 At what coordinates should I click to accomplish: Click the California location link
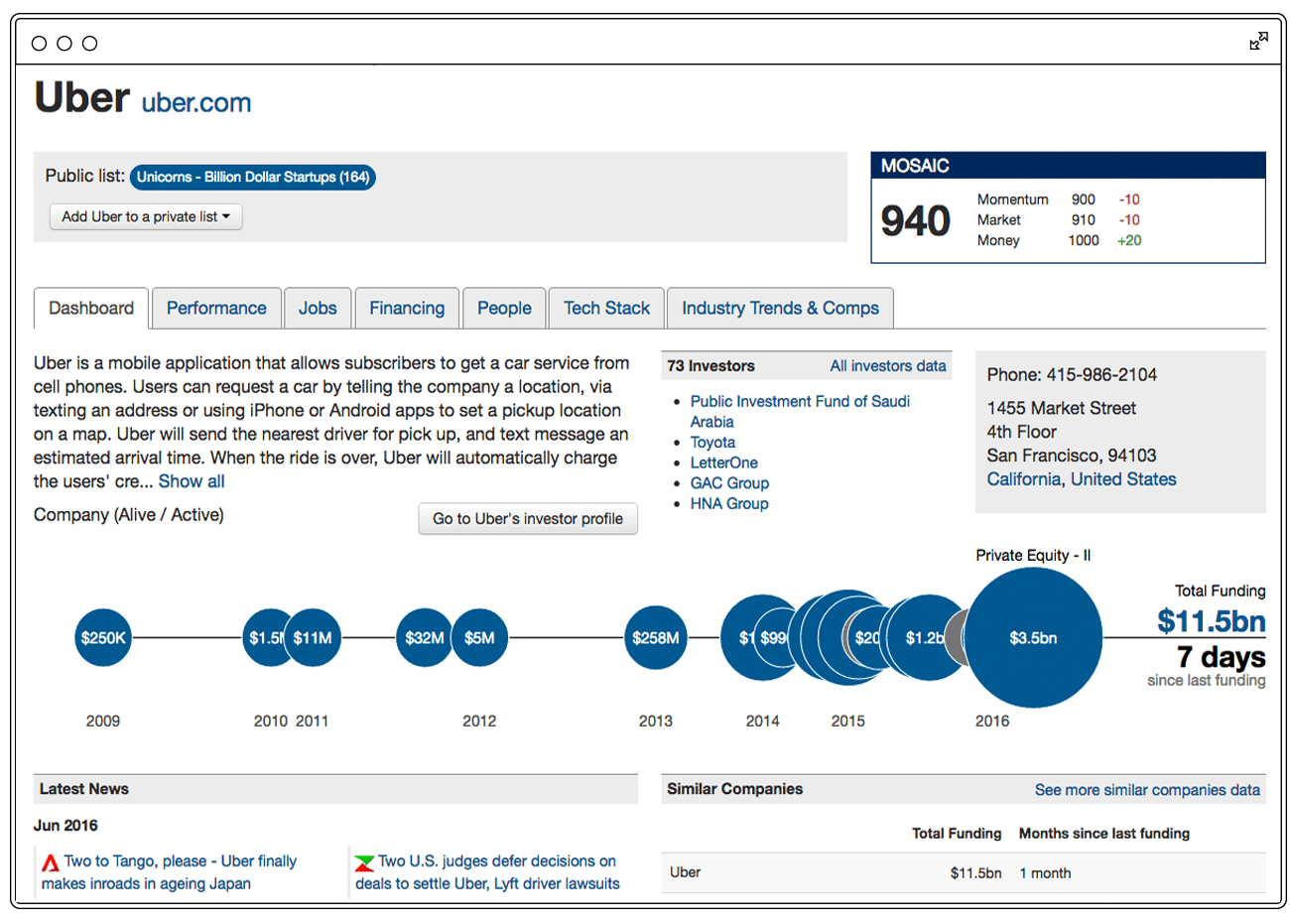coord(1023,479)
